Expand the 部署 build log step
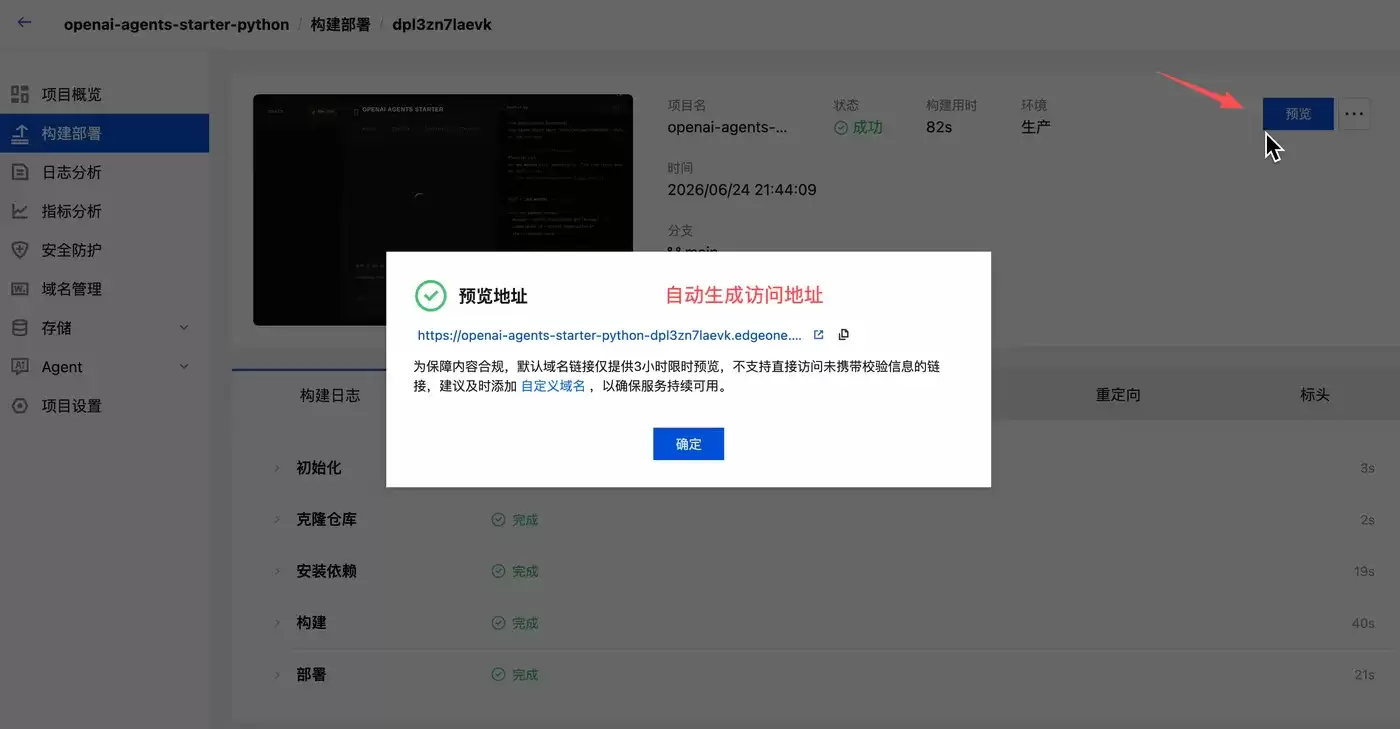This screenshot has height=729, width=1400. tap(277, 675)
